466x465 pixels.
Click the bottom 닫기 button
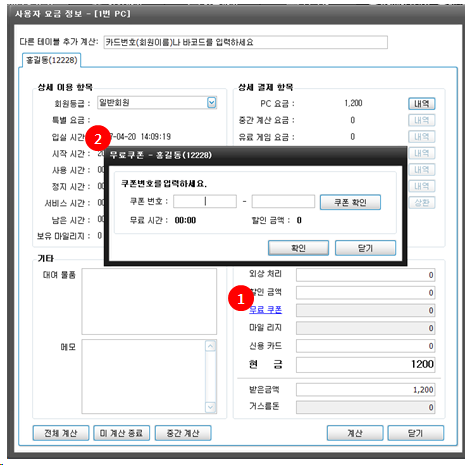click(x=416, y=433)
